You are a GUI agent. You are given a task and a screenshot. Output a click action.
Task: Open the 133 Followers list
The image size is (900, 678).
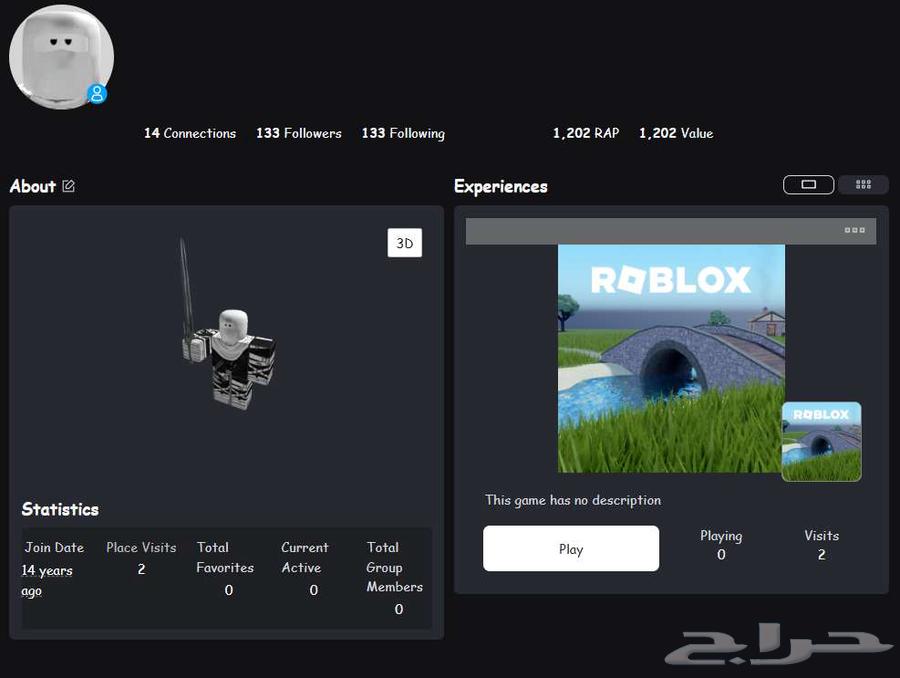(x=298, y=133)
